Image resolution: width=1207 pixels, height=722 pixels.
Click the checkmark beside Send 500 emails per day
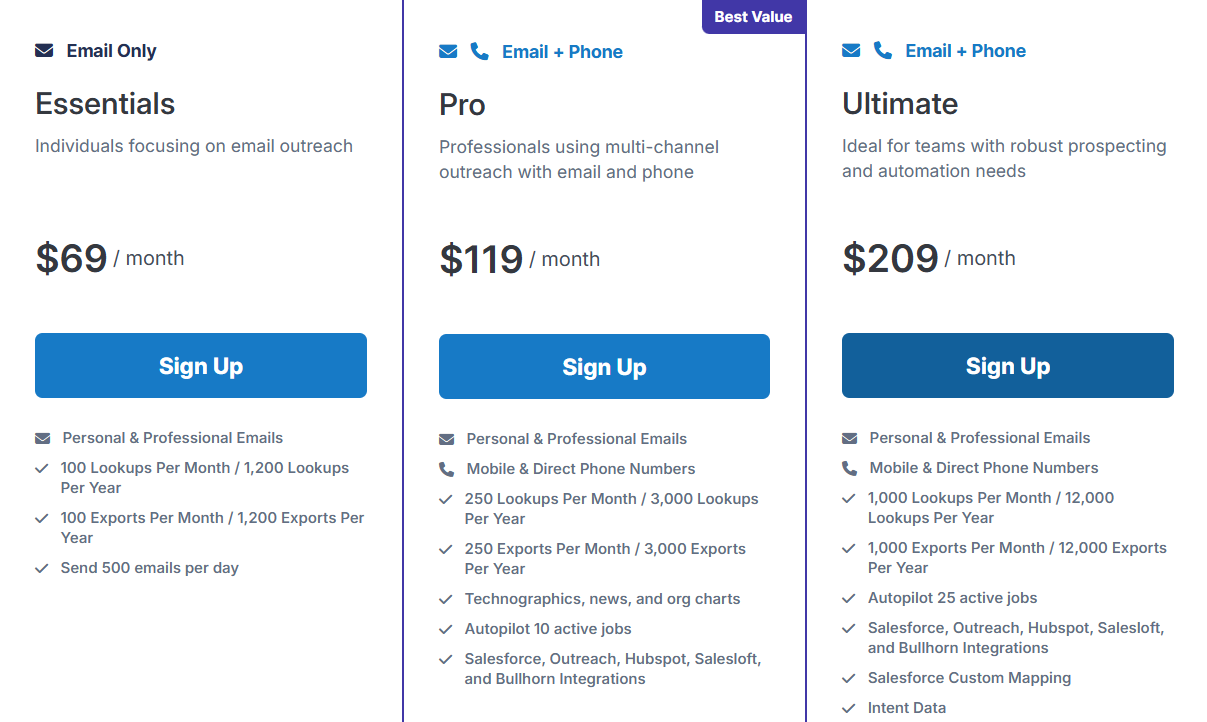(x=42, y=568)
